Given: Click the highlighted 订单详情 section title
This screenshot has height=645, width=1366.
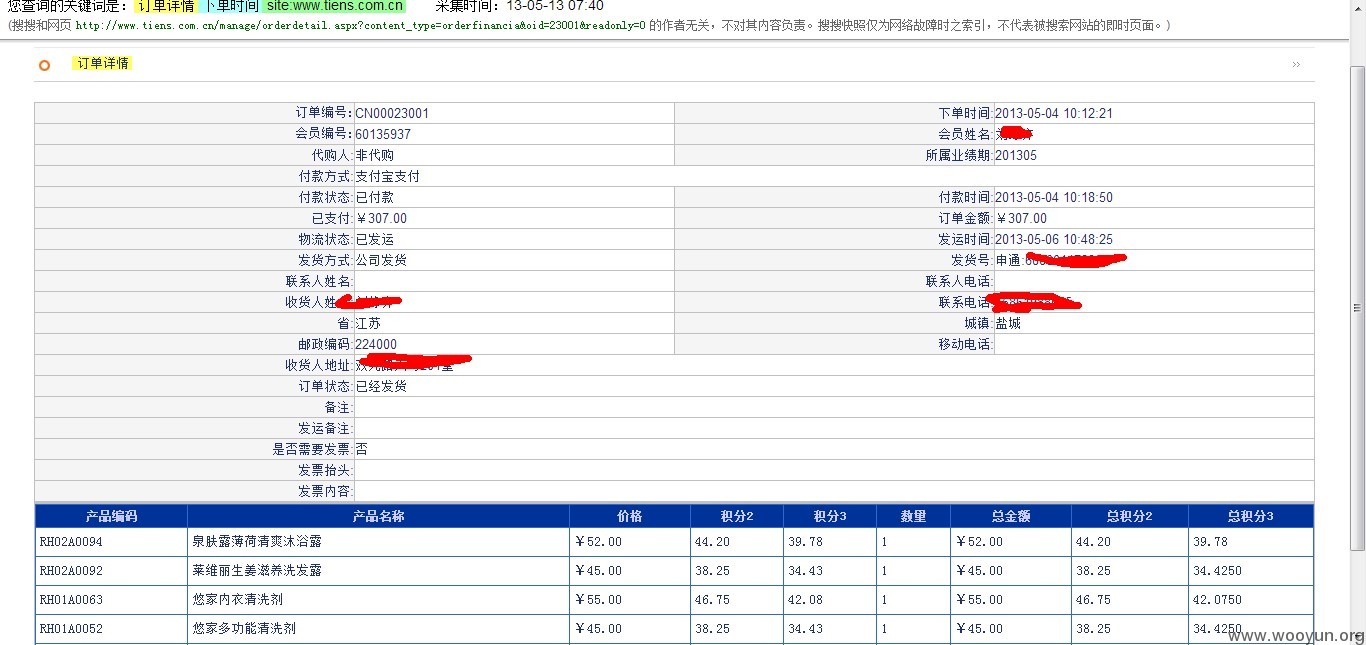Looking at the screenshot, I should [103, 63].
